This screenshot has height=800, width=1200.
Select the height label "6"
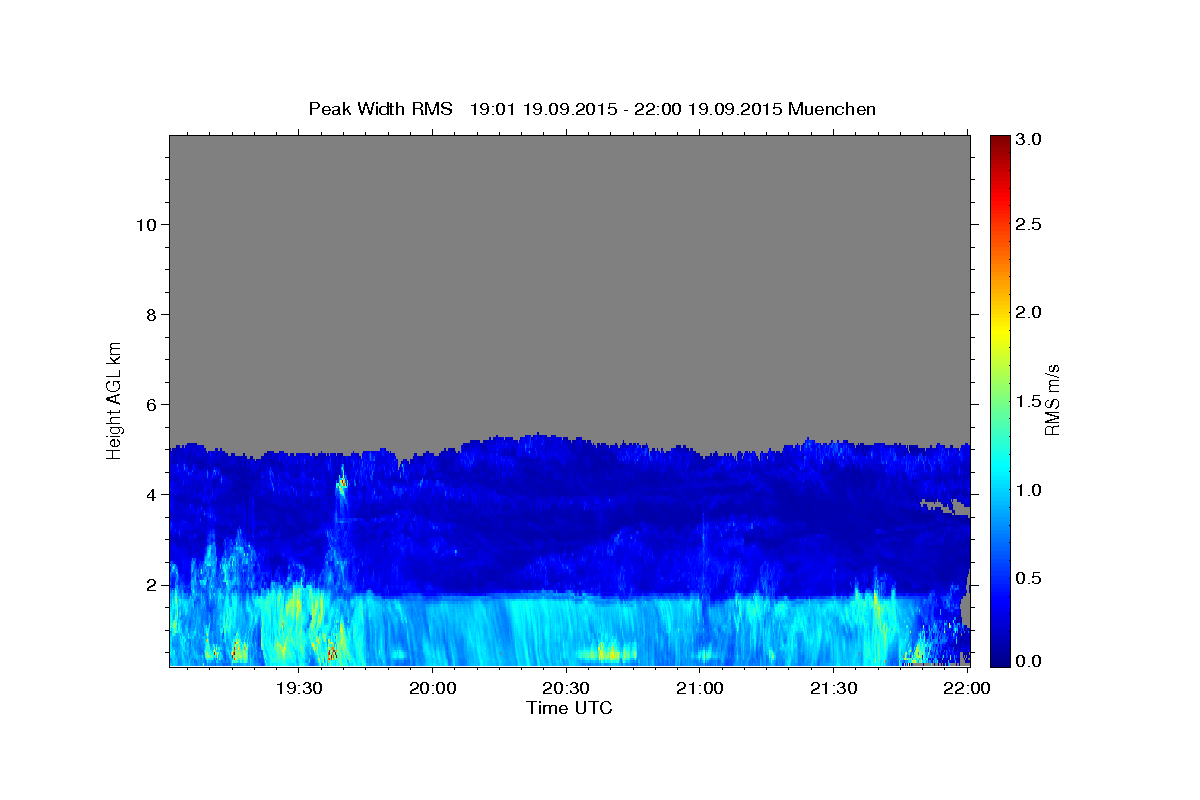click(x=151, y=404)
